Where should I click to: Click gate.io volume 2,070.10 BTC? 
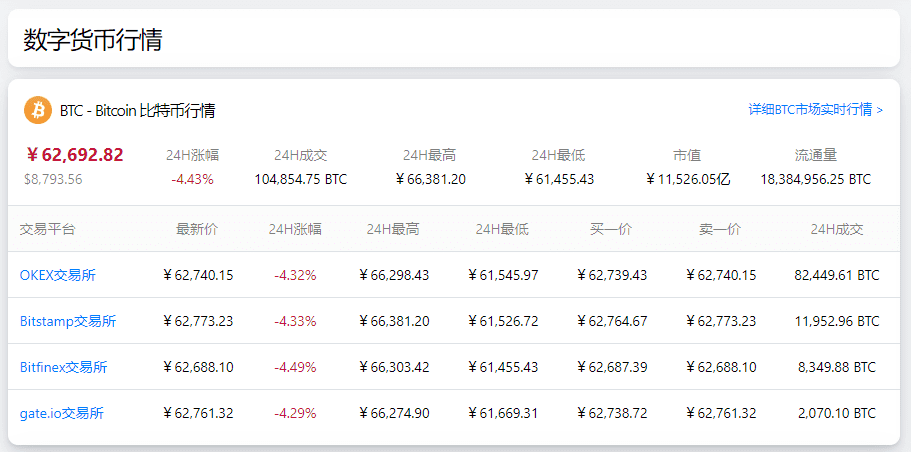(x=837, y=413)
